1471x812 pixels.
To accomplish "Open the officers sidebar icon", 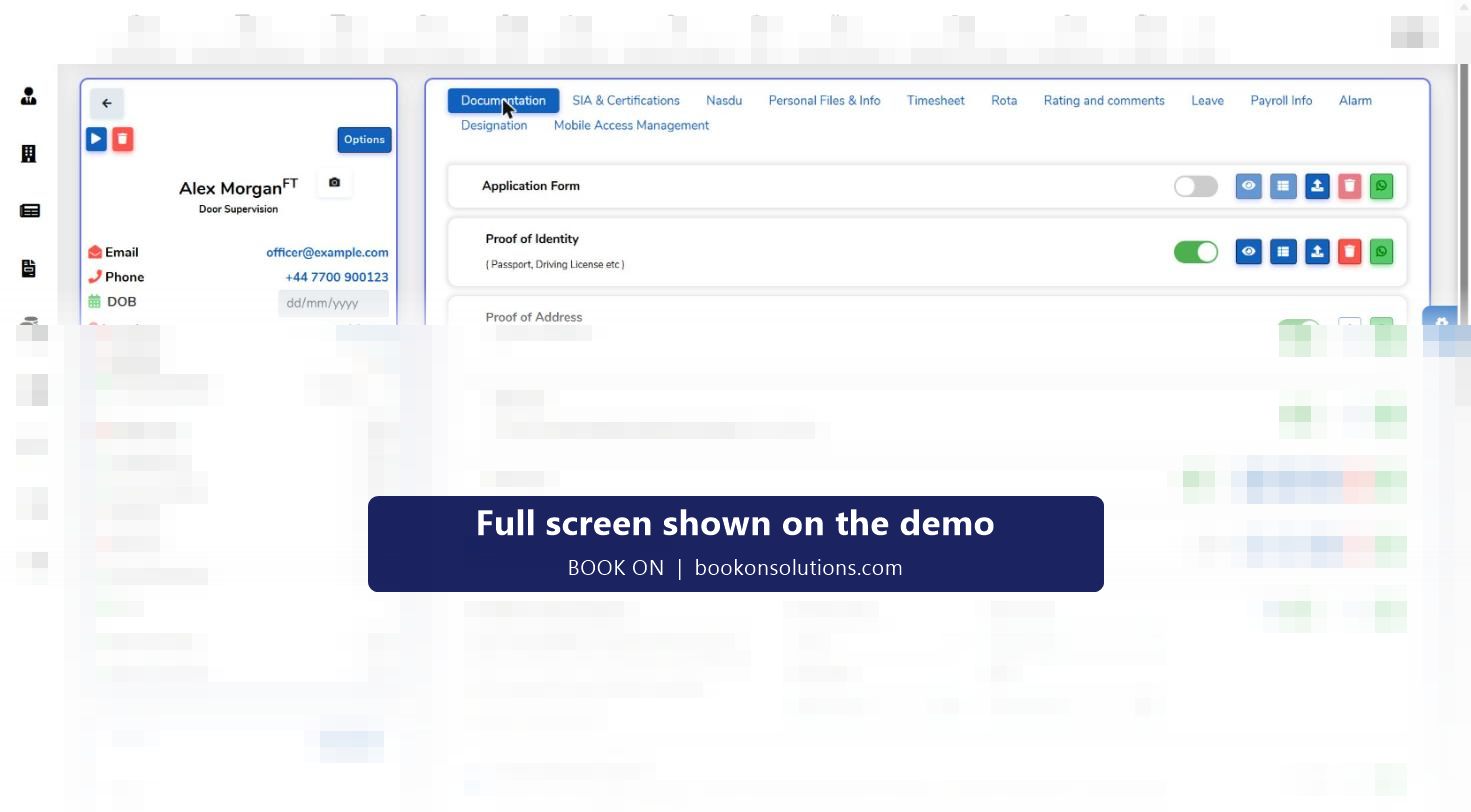I will [x=29, y=97].
